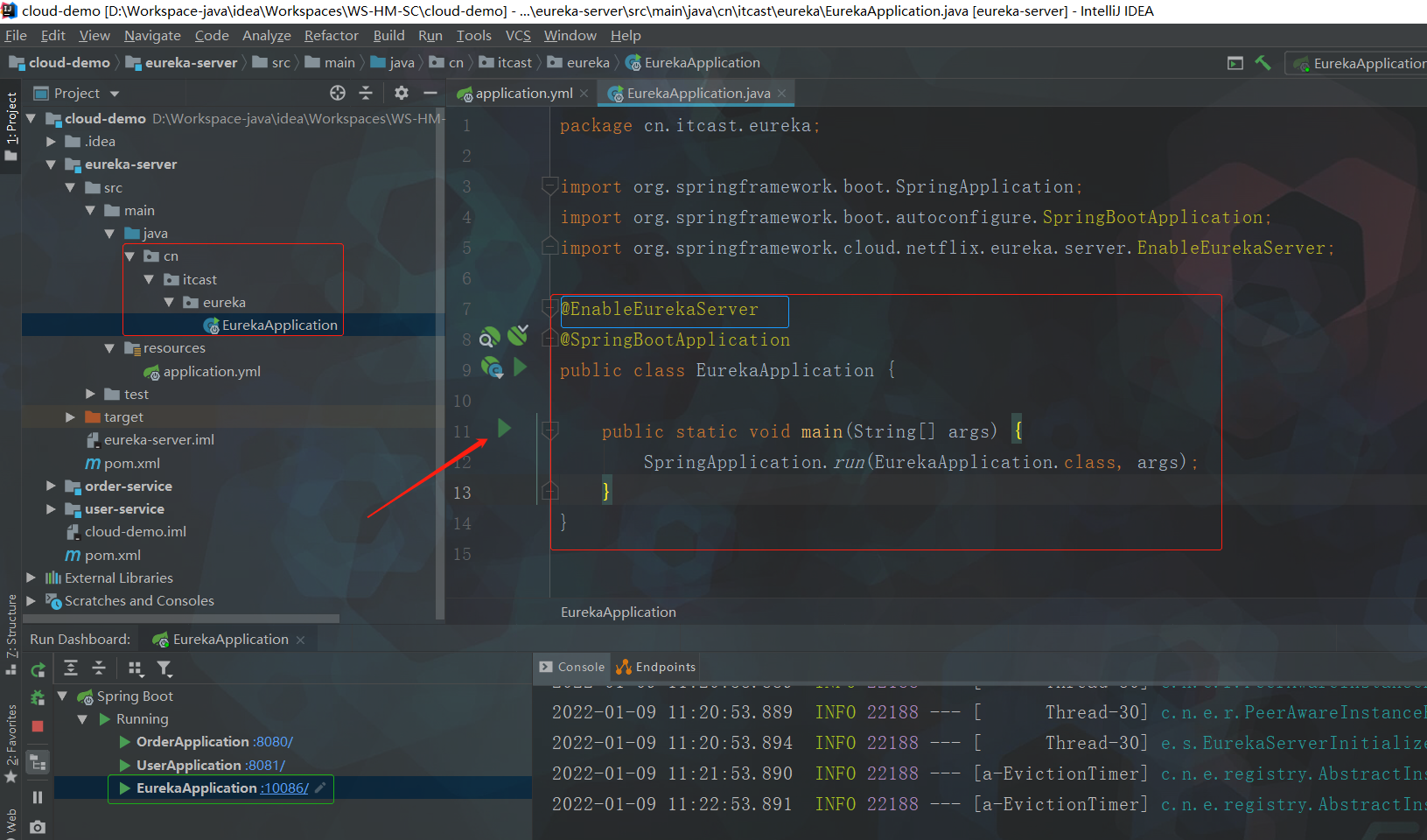Open the 2: Favorites tool window button
Image resolution: width=1427 pixels, height=840 pixels.
(11, 745)
